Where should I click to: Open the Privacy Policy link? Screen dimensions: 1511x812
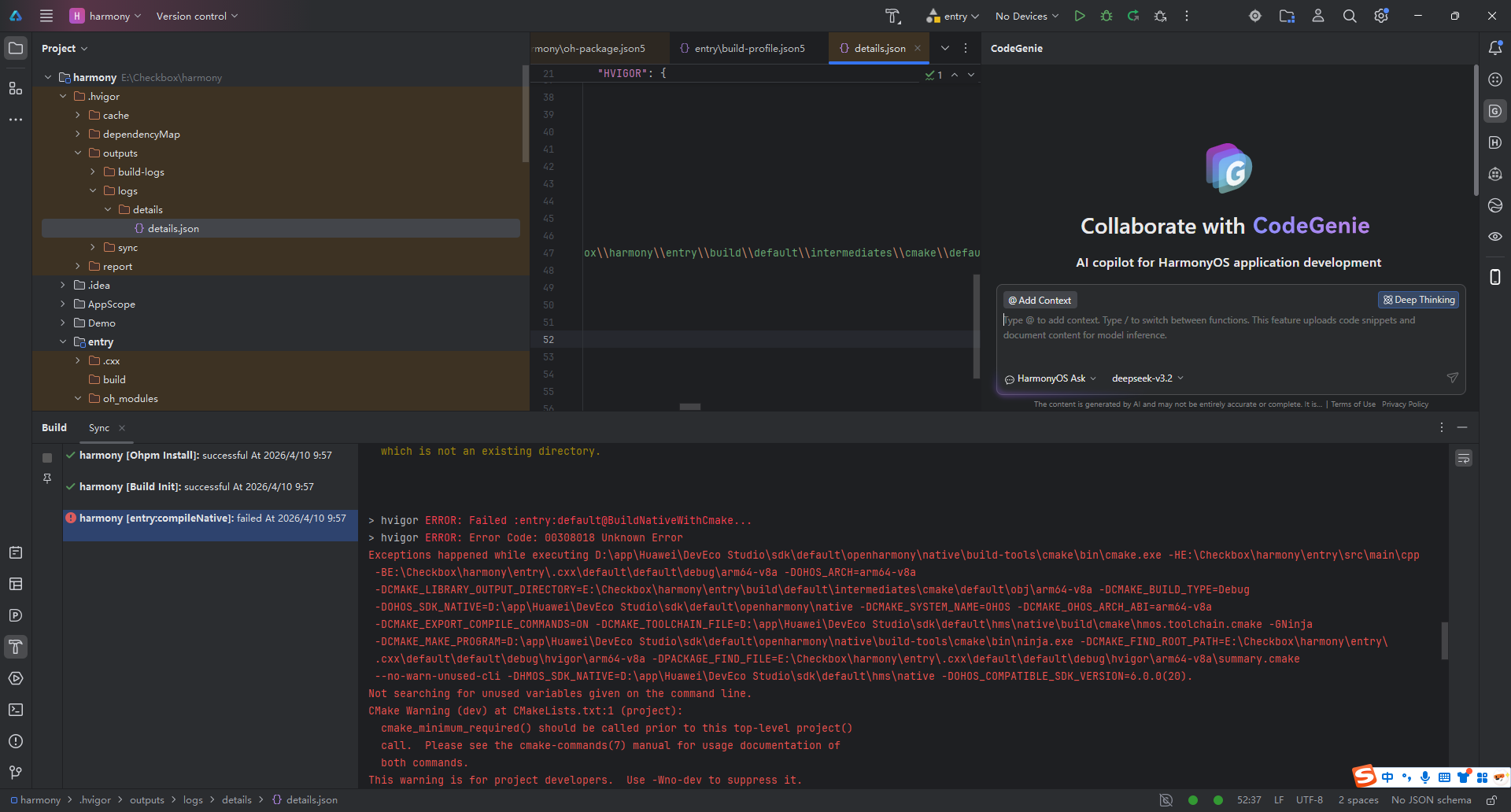click(x=1405, y=404)
